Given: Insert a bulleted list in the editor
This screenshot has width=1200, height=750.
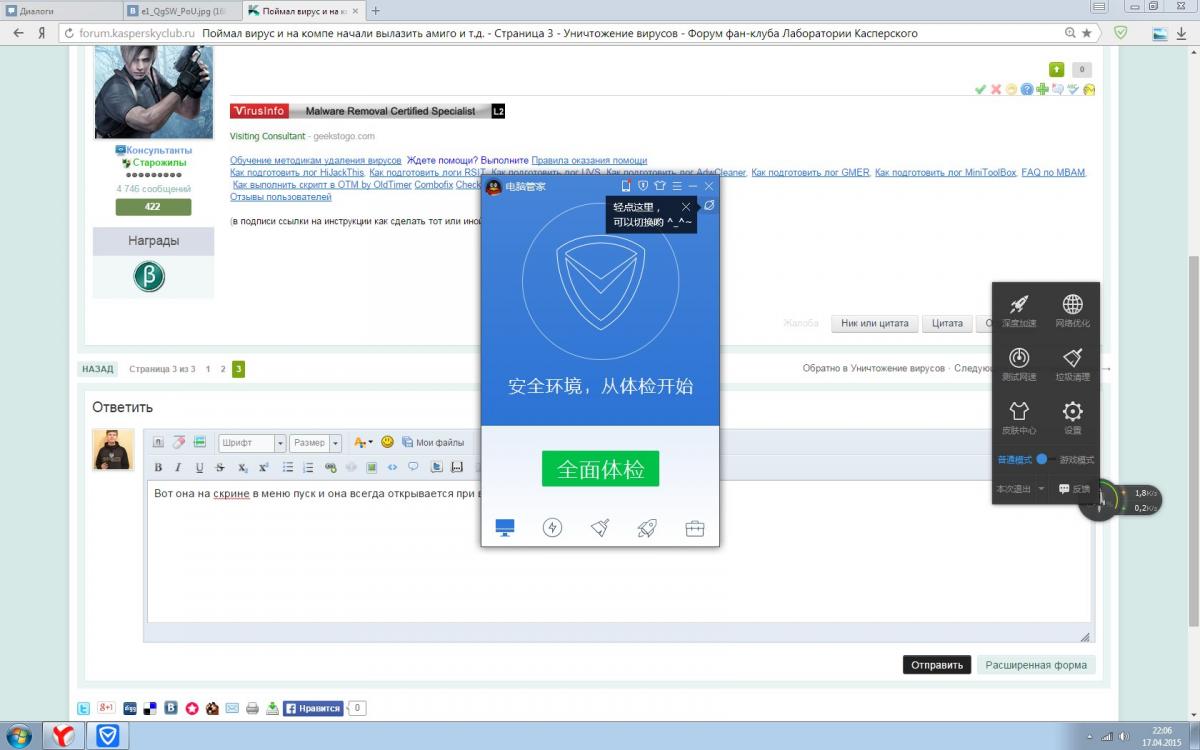Looking at the screenshot, I should point(288,467).
